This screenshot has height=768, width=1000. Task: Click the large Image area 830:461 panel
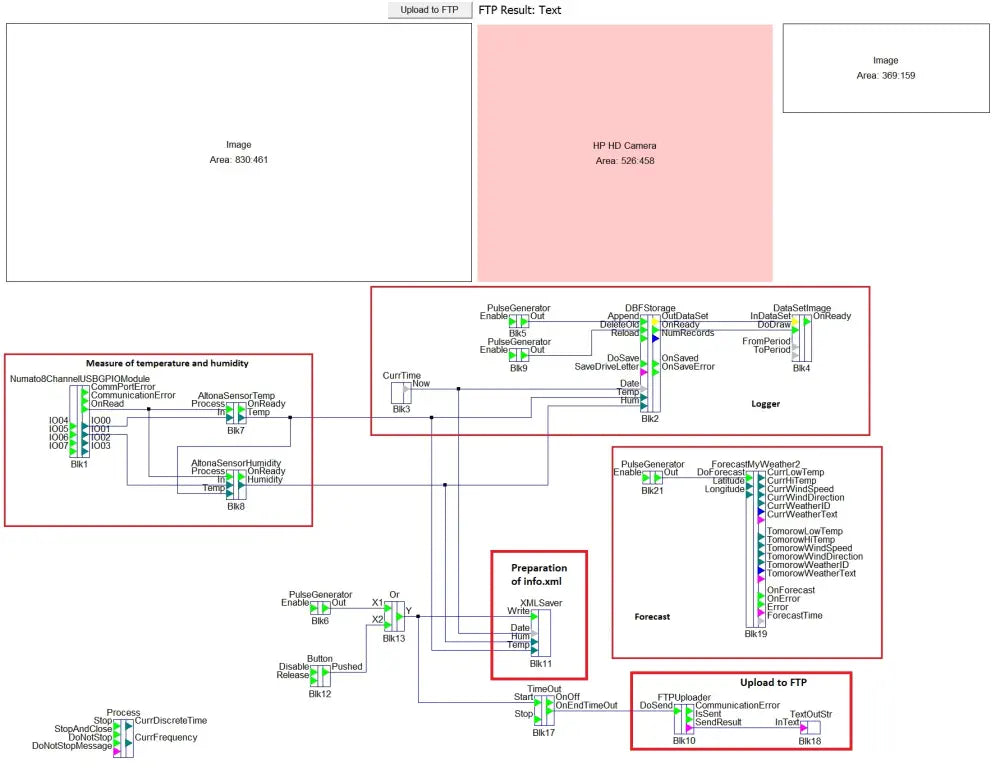pyautogui.click(x=239, y=152)
